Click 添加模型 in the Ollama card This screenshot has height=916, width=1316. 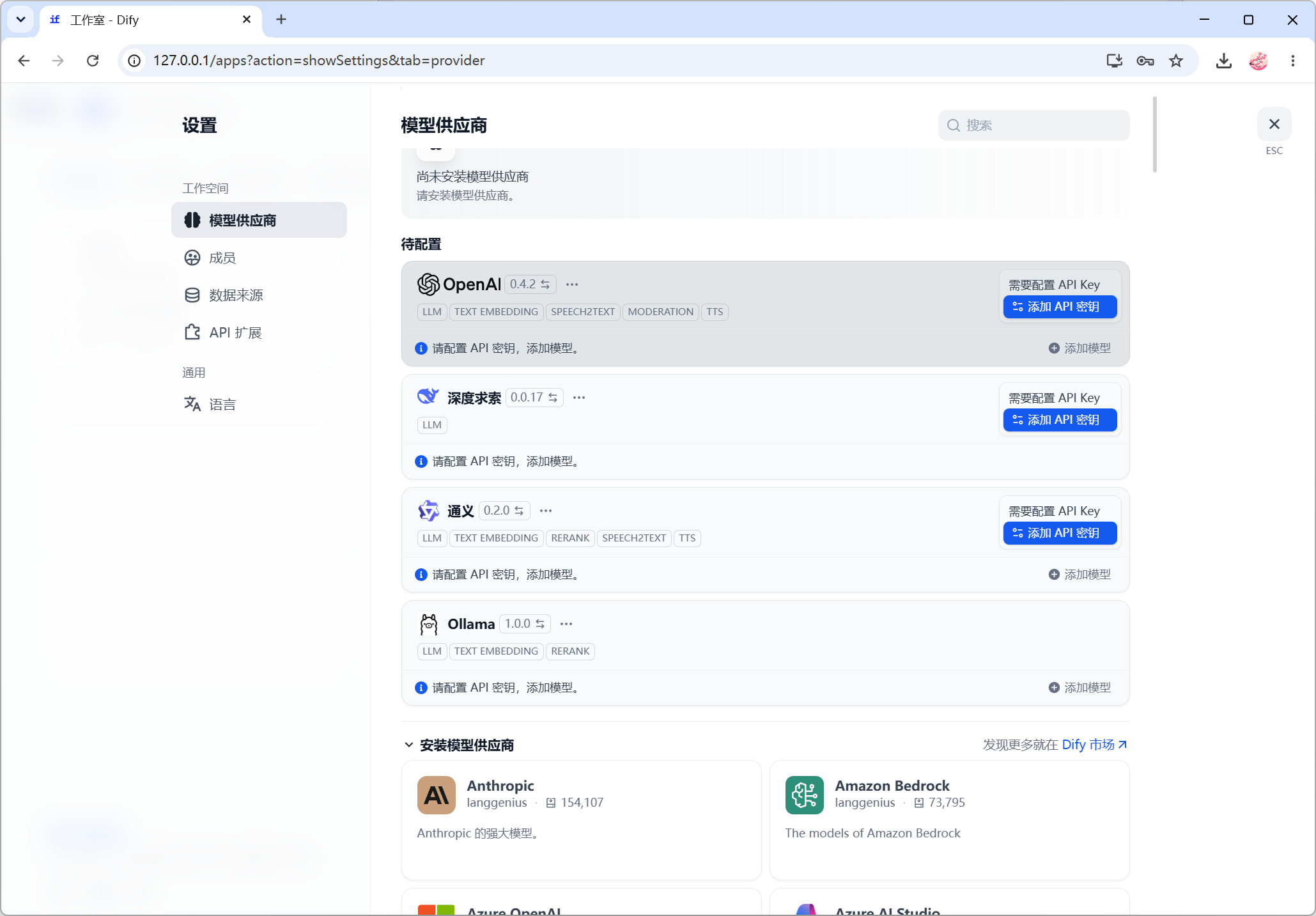tap(1080, 688)
